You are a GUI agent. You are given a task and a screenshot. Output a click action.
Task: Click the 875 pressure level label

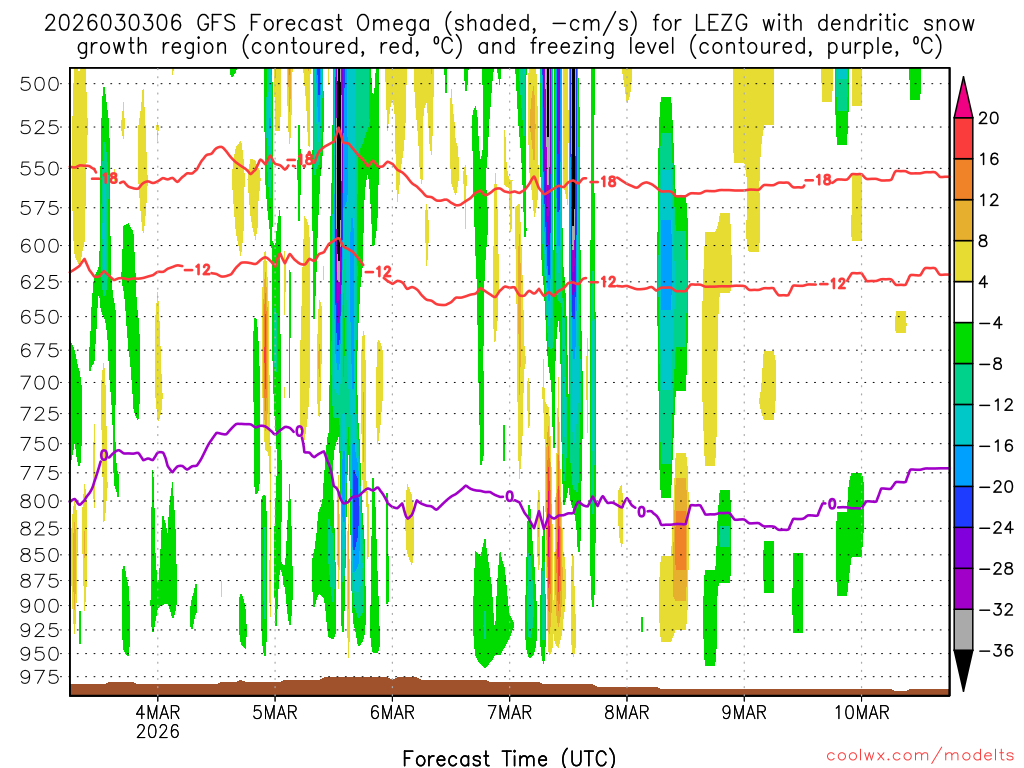pyautogui.click(x=39, y=581)
